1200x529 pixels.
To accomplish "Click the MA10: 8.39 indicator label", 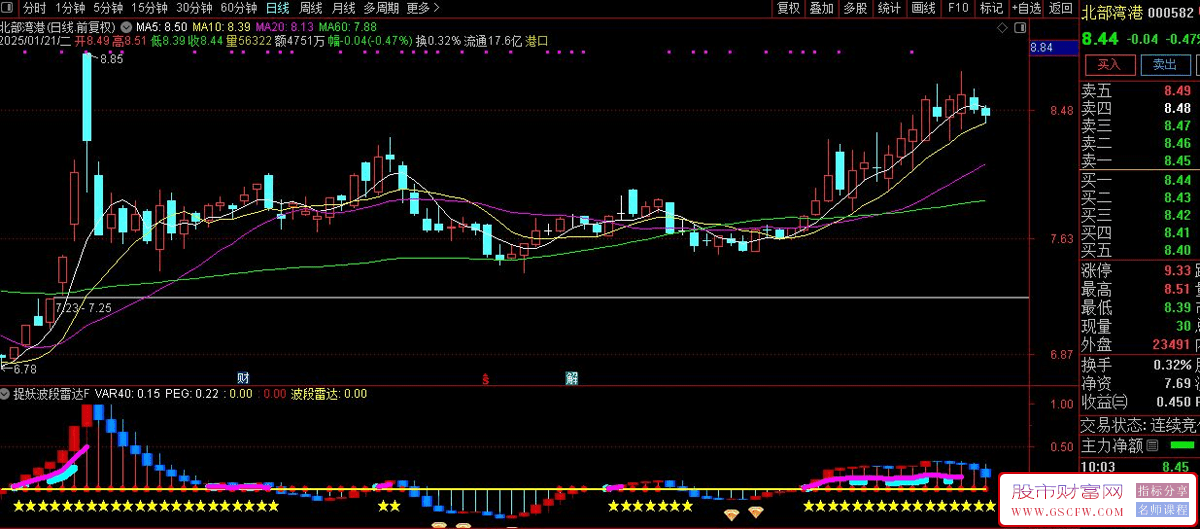I will (x=221, y=27).
